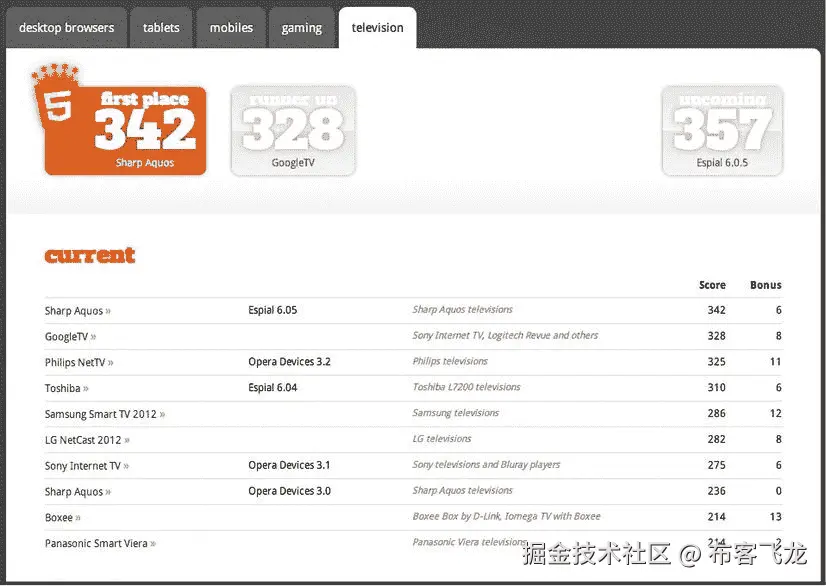Click the 'Opera Devices 3.2' cell
The height and width of the screenshot is (586, 826).
289,362
